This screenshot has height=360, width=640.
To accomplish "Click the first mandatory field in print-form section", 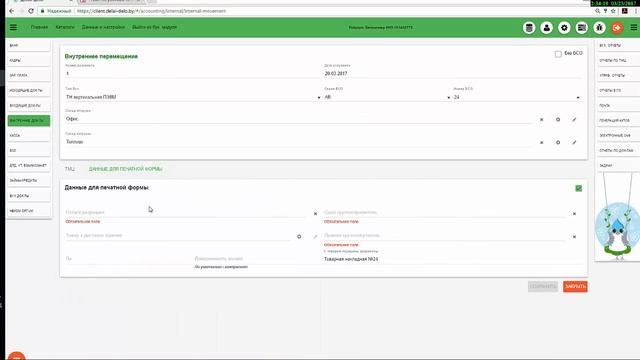I will [x=186, y=213].
